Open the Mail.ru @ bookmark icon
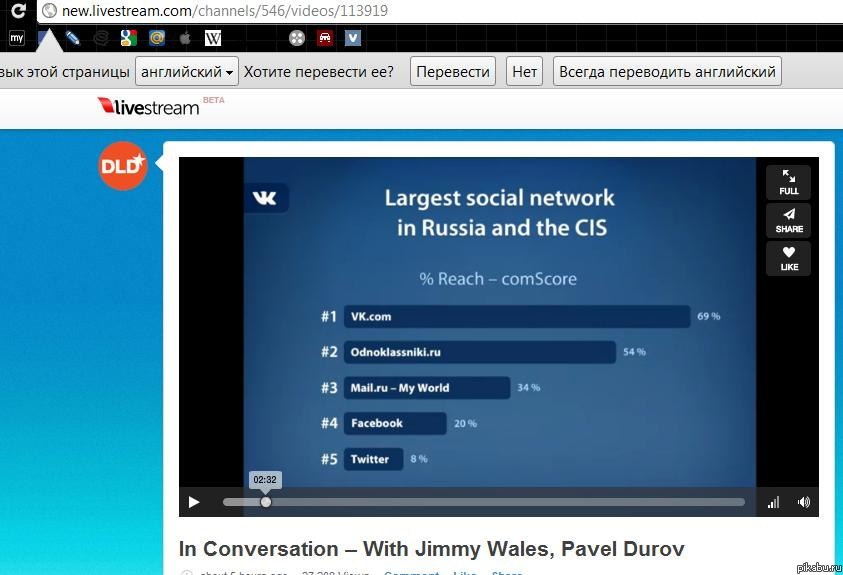Image resolution: width=843 pixels, height=575 pixels. click(156, 38)
